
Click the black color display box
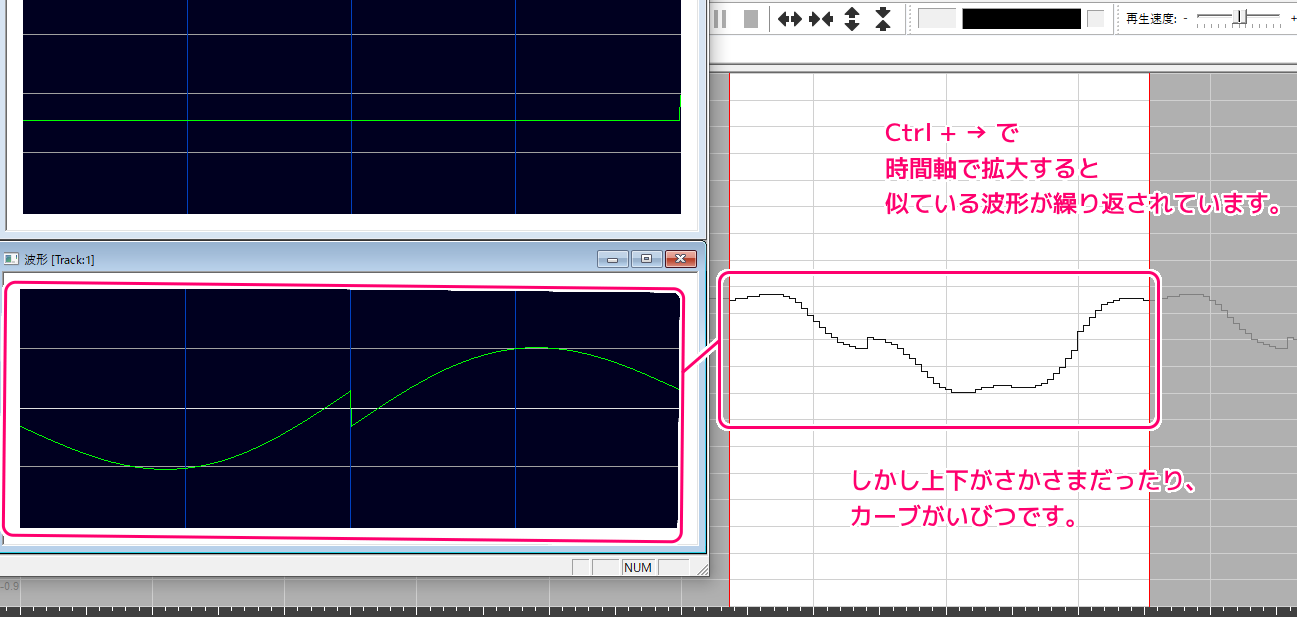pyautogui.click(x=1022, y=19)
